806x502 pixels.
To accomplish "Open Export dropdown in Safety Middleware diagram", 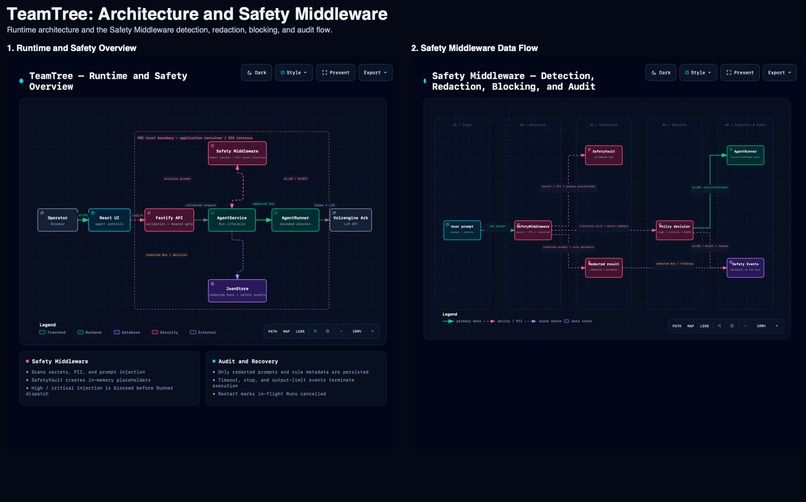I will [x=779, y=72].
